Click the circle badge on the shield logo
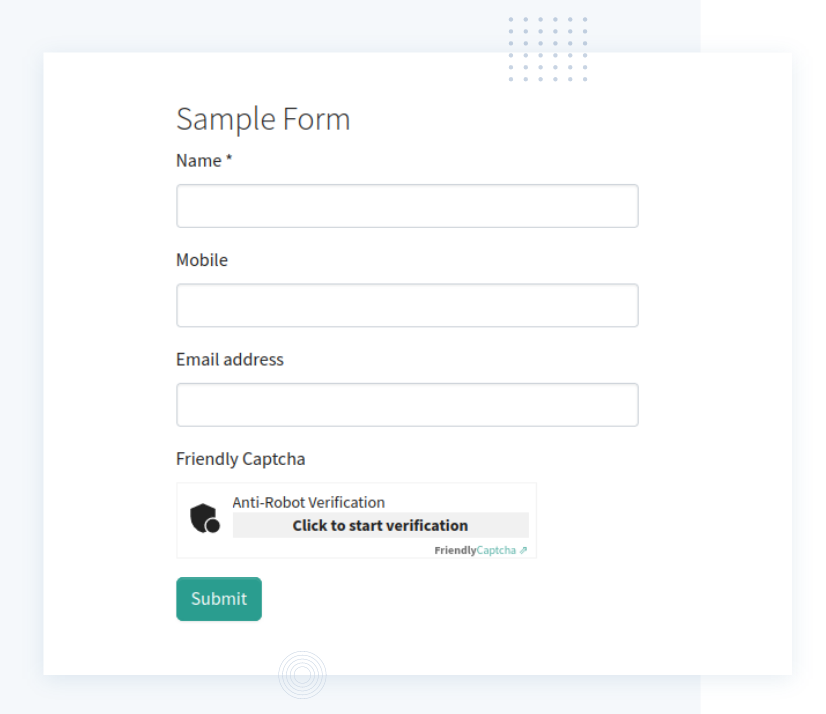The height and width of the screenshot is (714, 826). pyautogui.click(x=212, y=525)
